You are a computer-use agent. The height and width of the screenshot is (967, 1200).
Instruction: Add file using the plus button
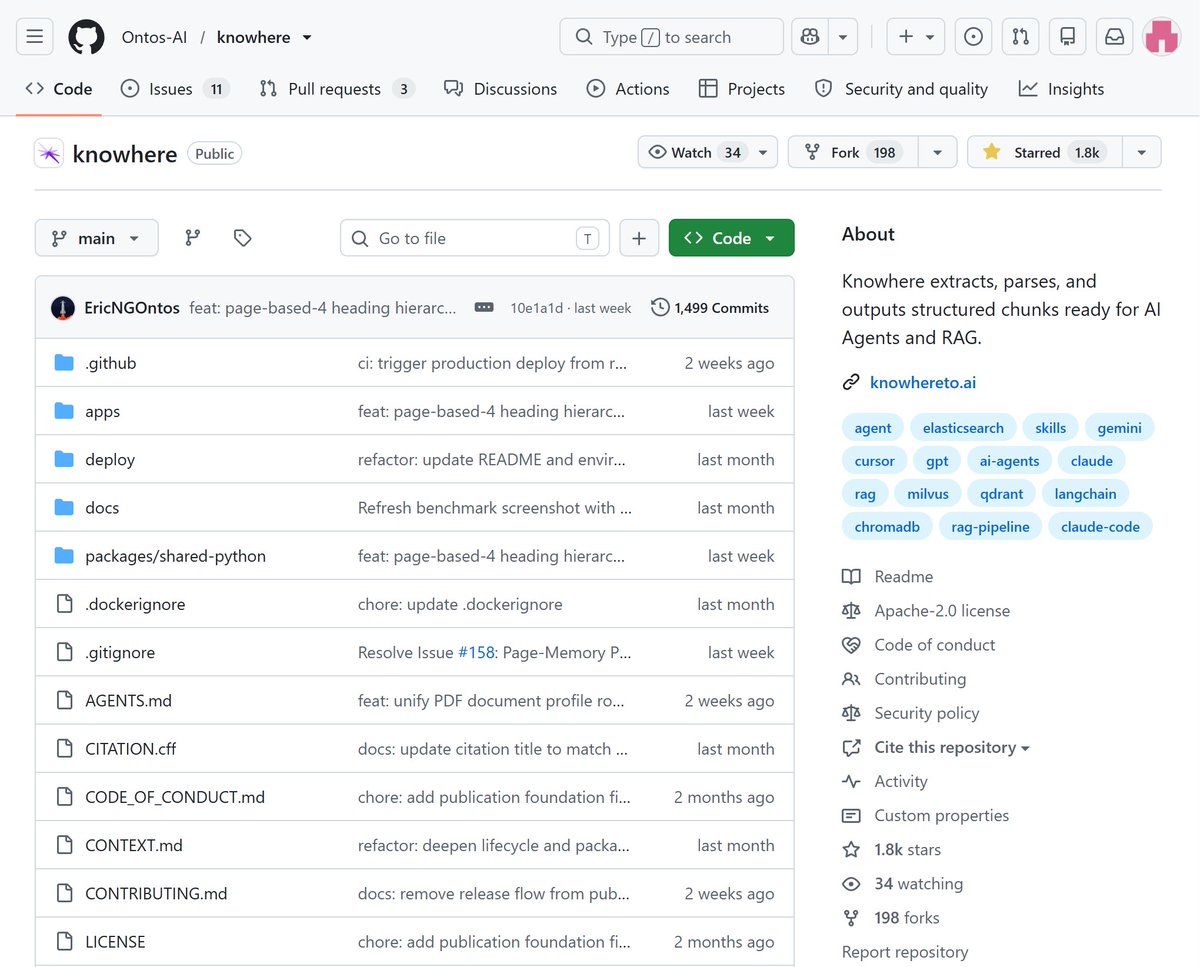click(x=639, y=238)
